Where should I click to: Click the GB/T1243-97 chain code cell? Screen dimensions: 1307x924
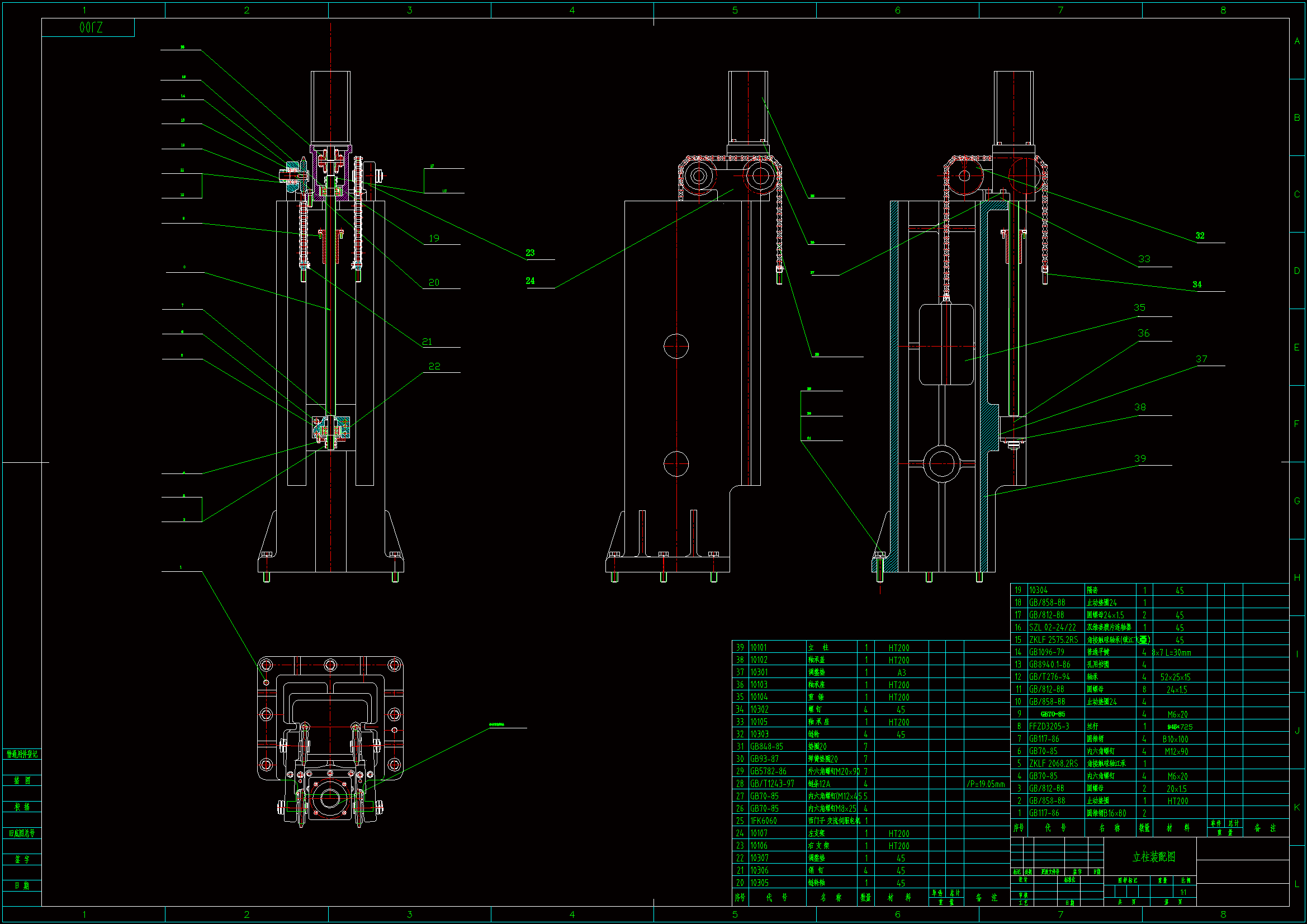tap(771, 783)
